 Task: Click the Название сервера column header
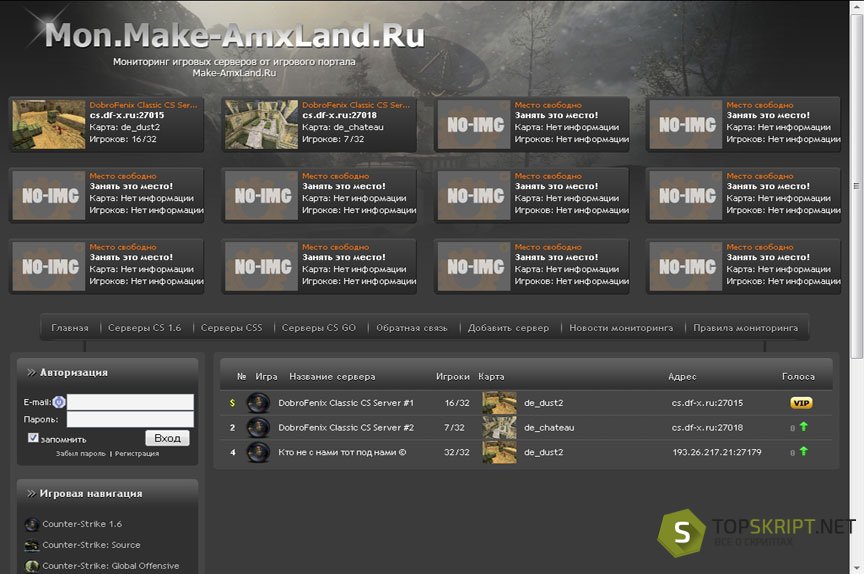click(332, 377)
